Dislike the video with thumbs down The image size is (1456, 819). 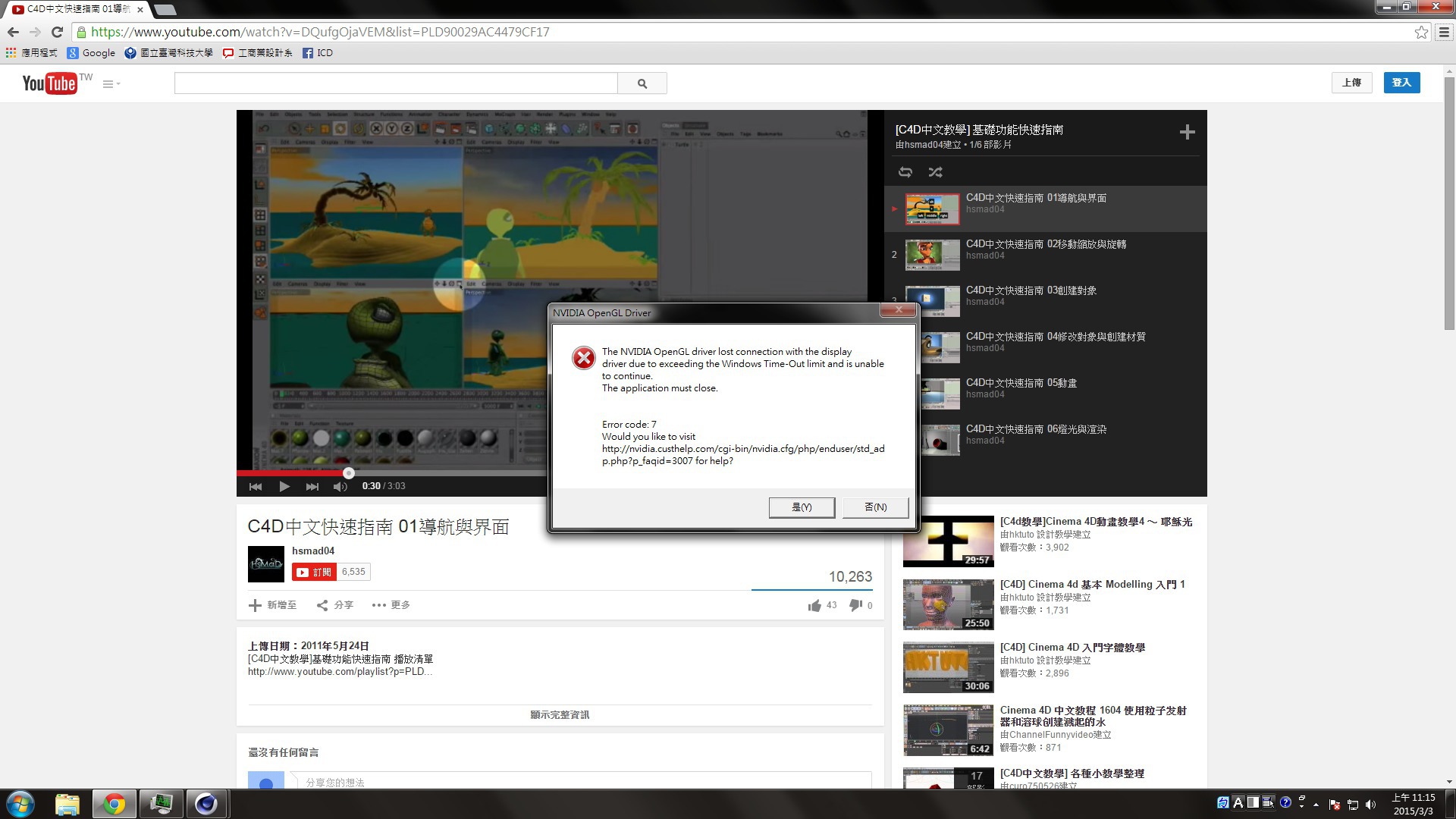pyautogui.click(x=855, y=605)
